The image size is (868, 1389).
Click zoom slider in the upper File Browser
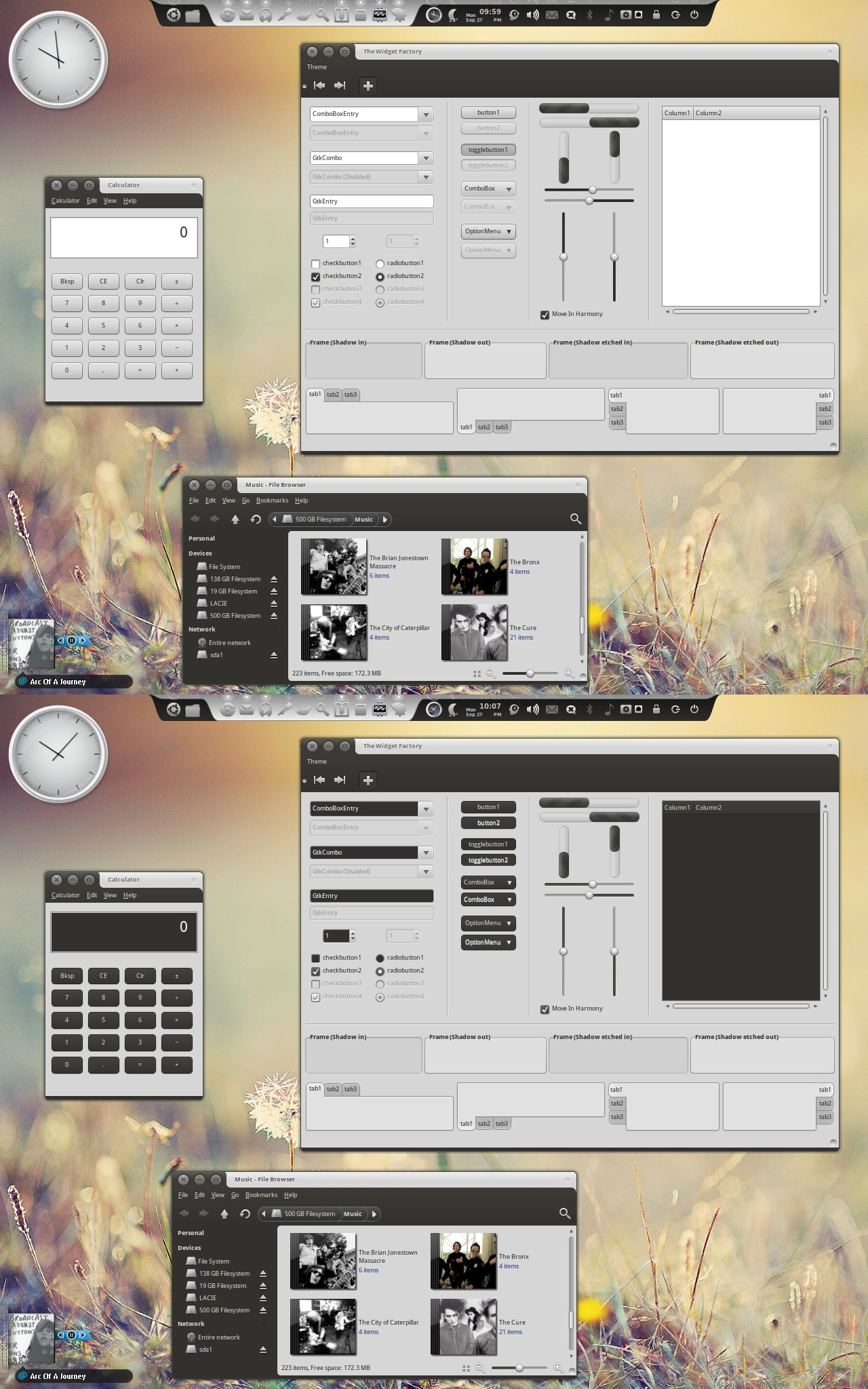click(x=530, y=673)
